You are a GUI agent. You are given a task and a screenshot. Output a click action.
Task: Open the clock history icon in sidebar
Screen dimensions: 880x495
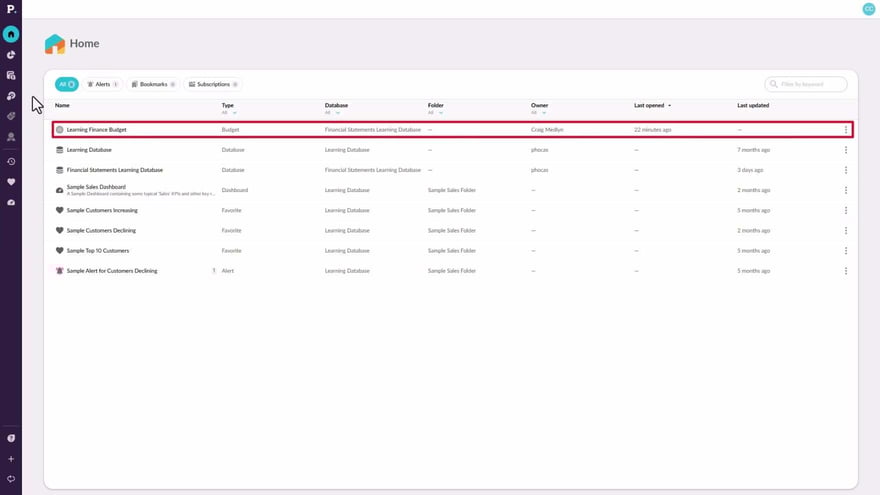11,161
